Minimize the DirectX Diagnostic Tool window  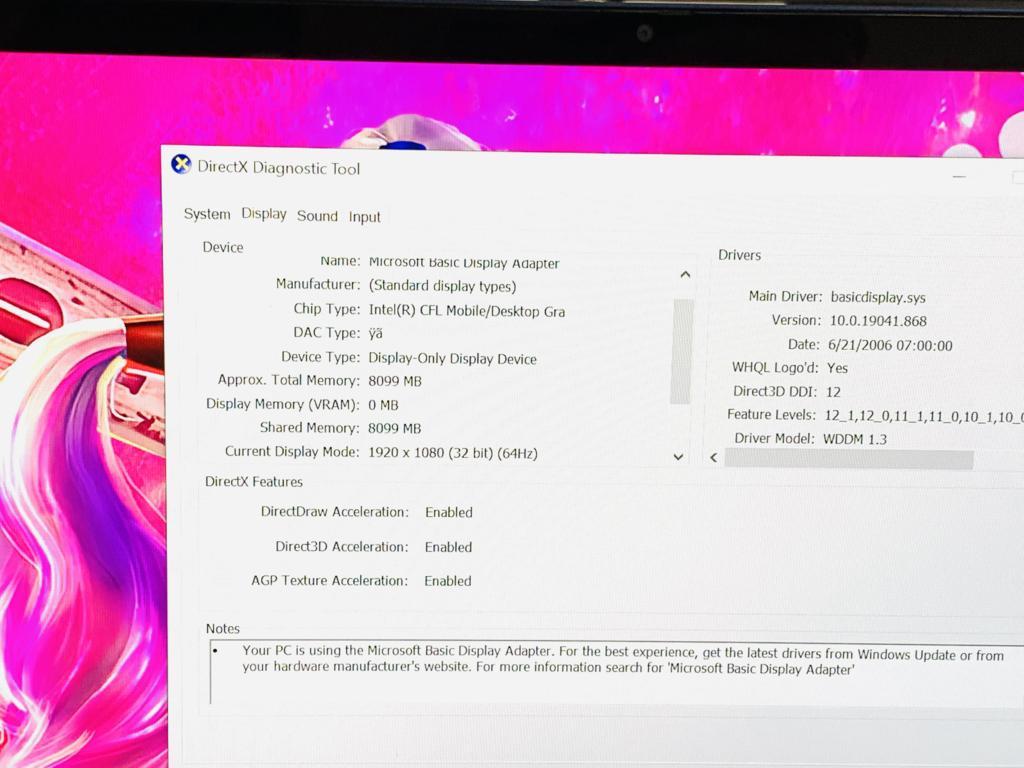pyautogui.click(x=959, y=176)
